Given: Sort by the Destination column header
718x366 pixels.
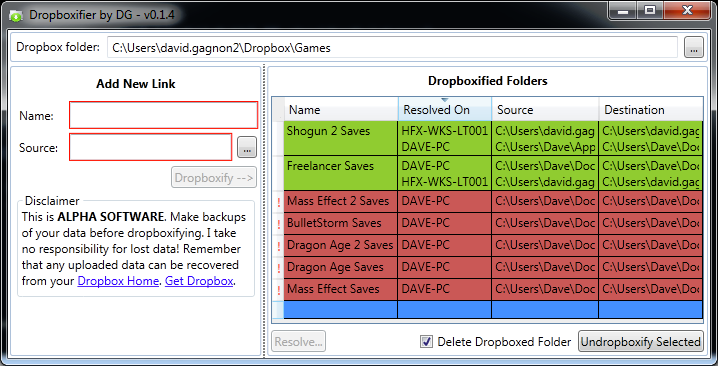Looking at the screenshot, I should [651, 109].
